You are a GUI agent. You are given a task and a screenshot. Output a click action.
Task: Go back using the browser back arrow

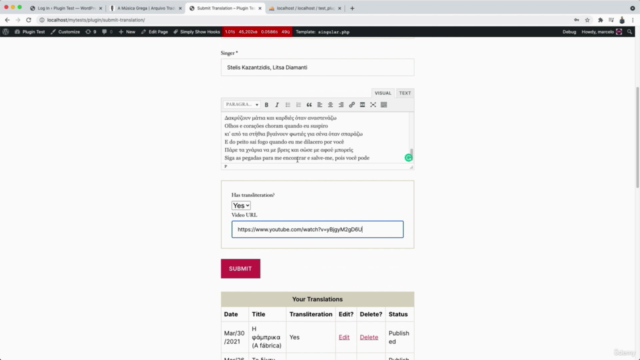(x=7, y=20)
